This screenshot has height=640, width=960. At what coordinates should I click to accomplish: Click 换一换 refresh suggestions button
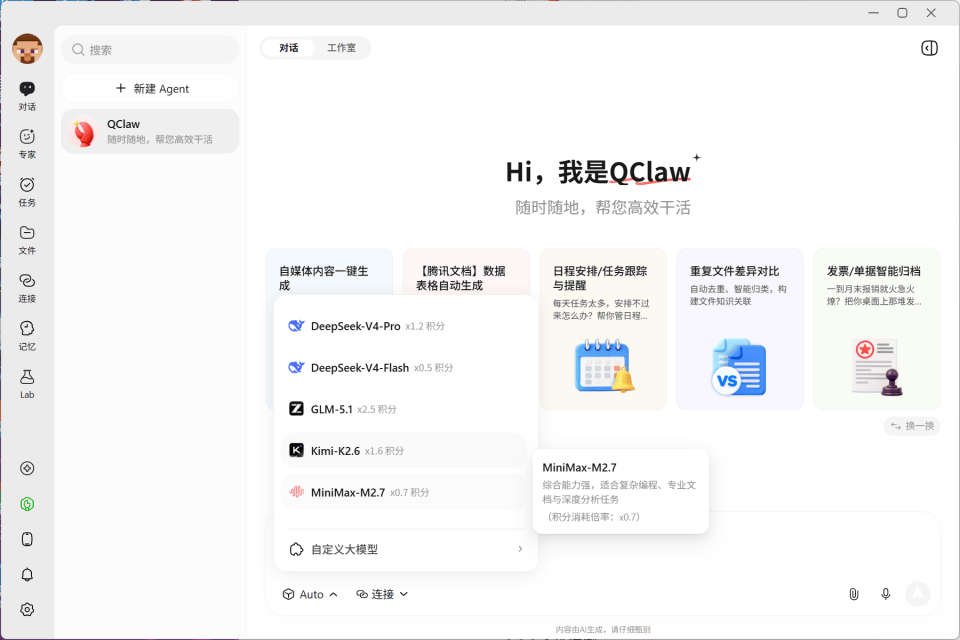(912, 426)
